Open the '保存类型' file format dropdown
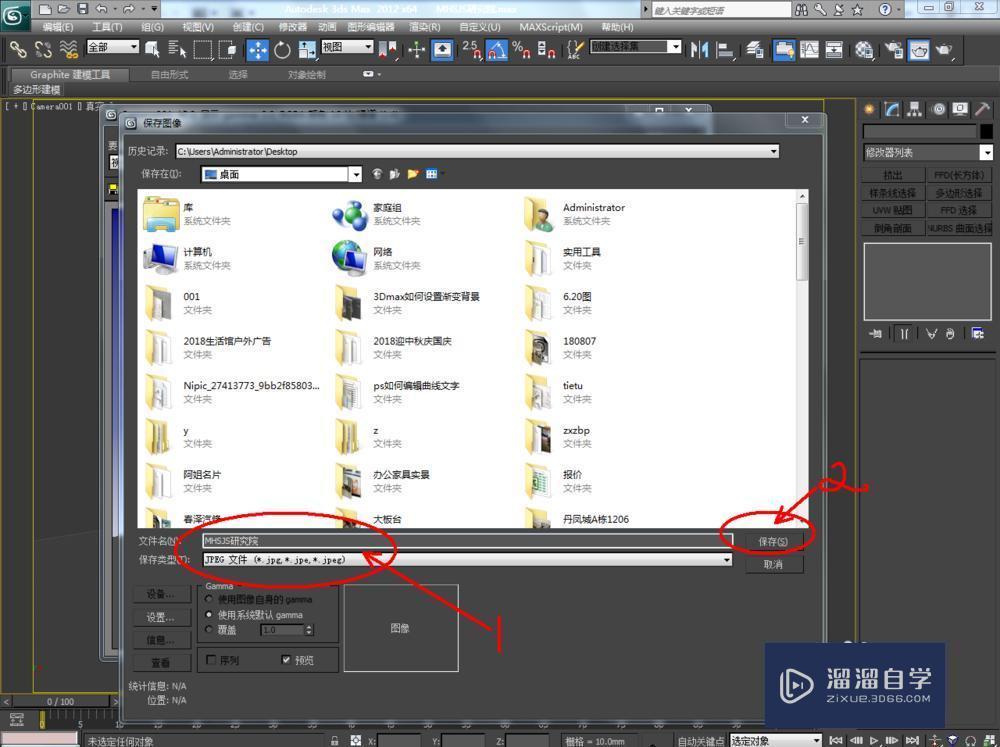The image size is (1000, 747). [x=727, y=559]
